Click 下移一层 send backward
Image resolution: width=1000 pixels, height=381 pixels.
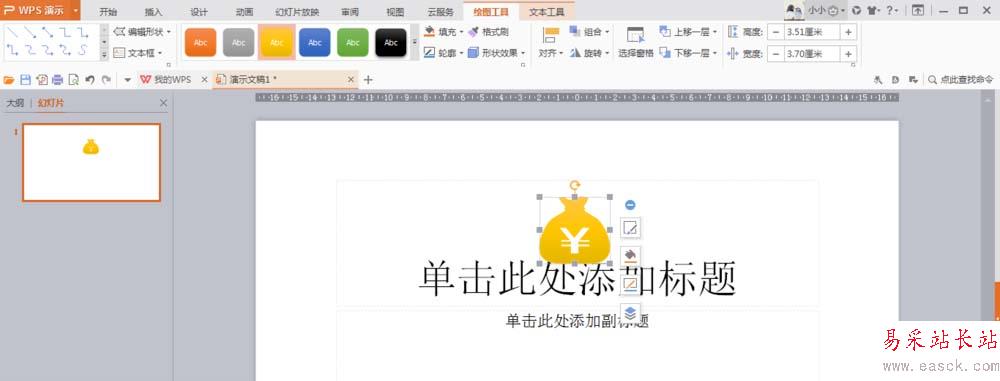(689, 53)
